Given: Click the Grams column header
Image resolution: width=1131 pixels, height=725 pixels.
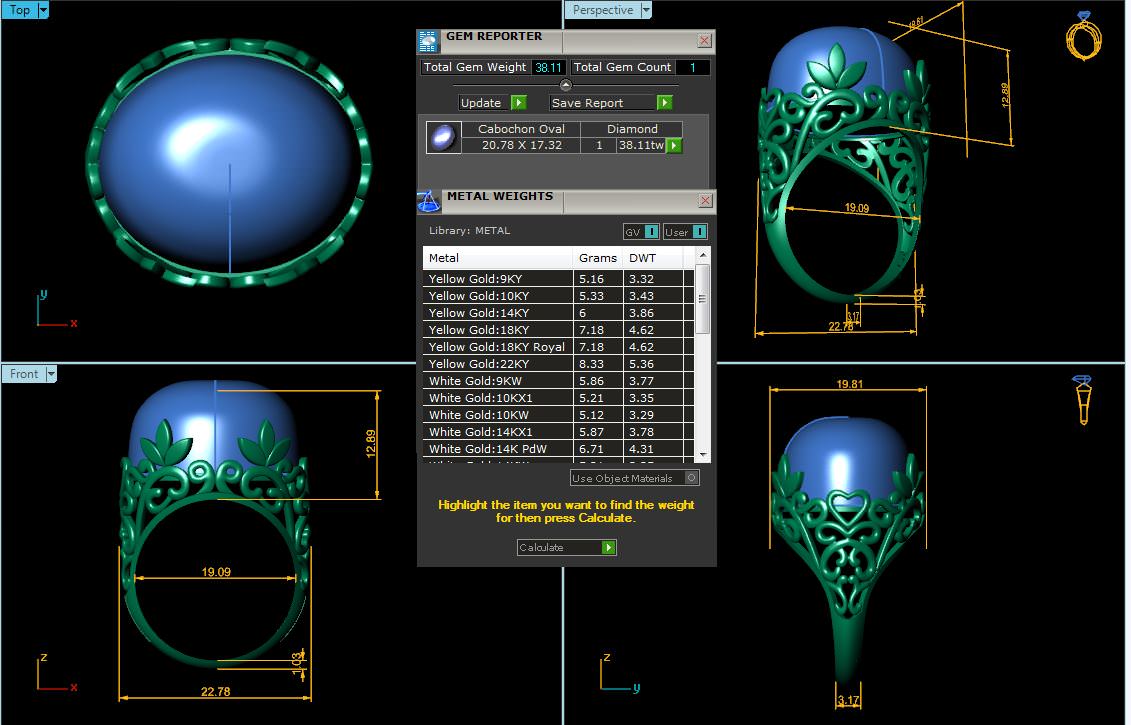Looking at the screenshot, I should 598,258.
